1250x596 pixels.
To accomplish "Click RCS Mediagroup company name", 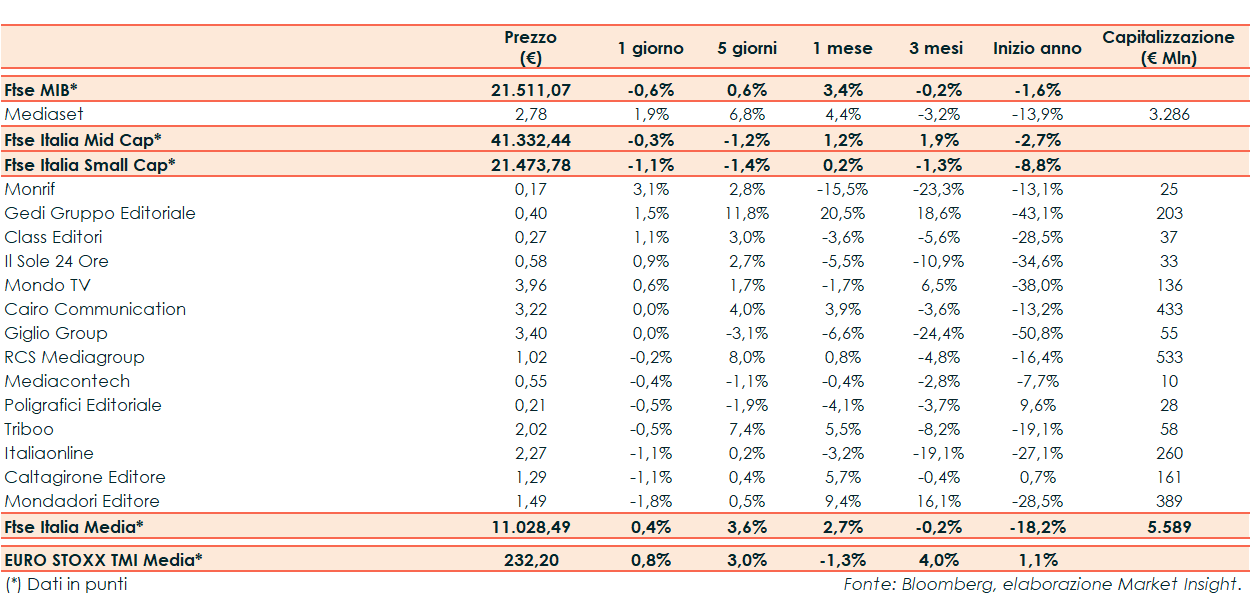I will point(75,357).
